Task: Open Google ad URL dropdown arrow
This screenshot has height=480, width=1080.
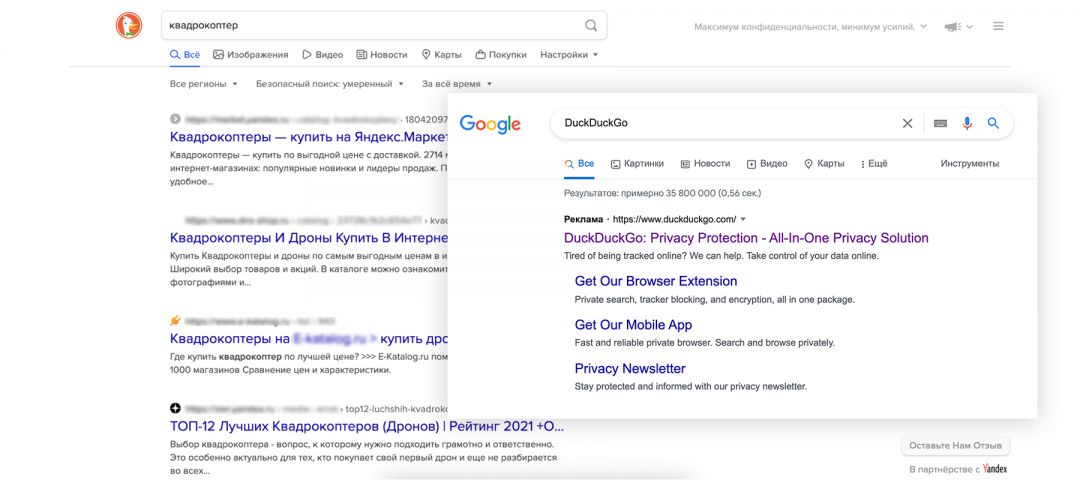Action: click(742, 219)
